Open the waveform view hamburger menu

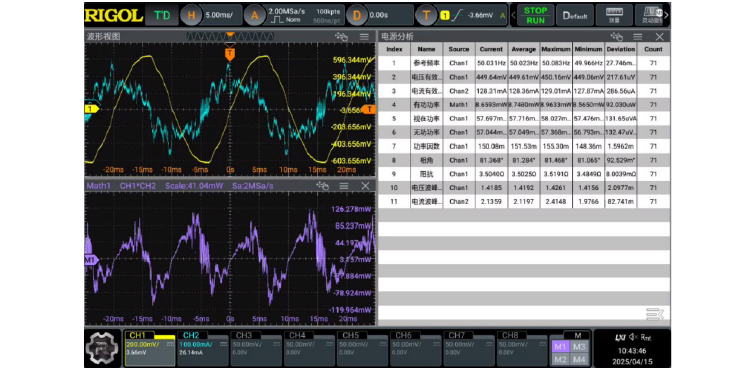point(364,37)
